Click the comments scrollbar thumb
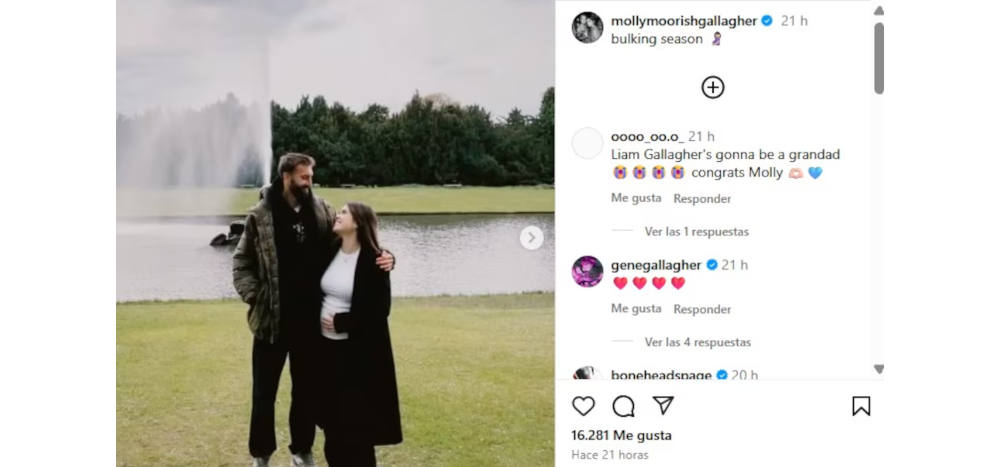 coord(879,58)
